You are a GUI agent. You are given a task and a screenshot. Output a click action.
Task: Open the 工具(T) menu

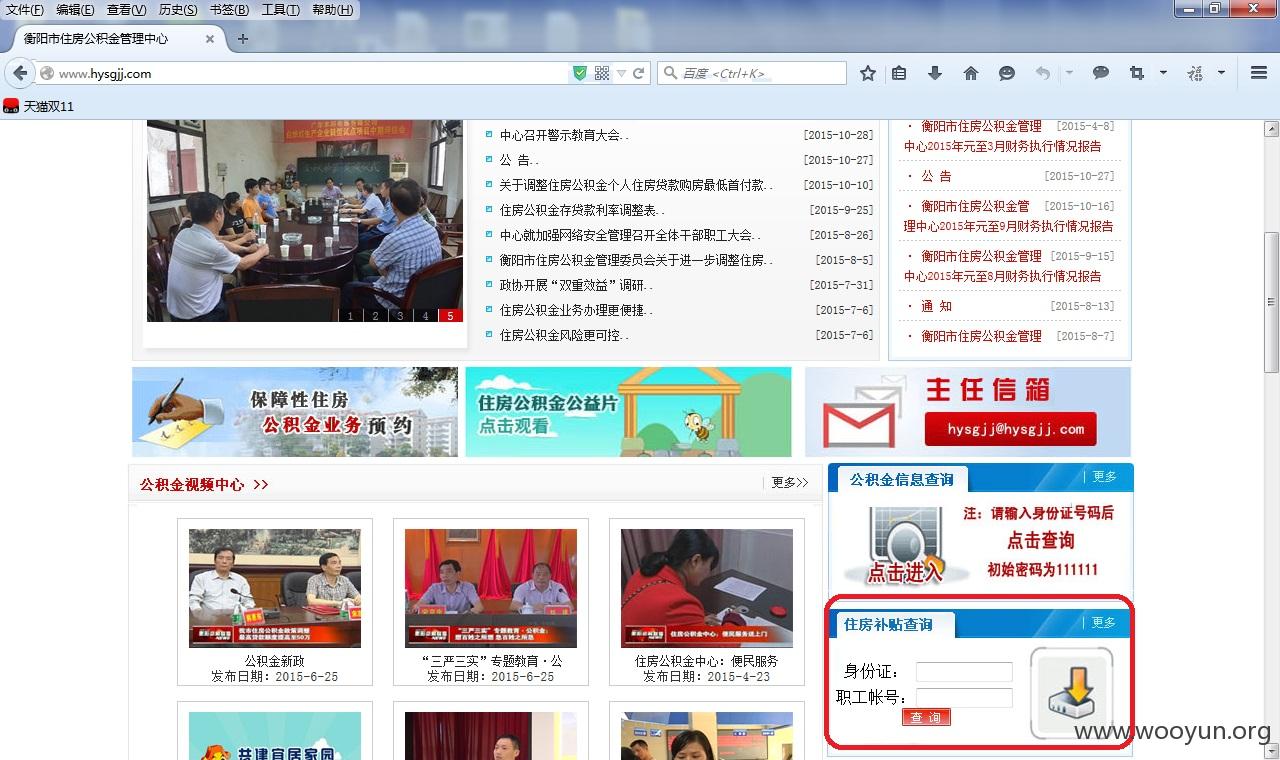280,10
